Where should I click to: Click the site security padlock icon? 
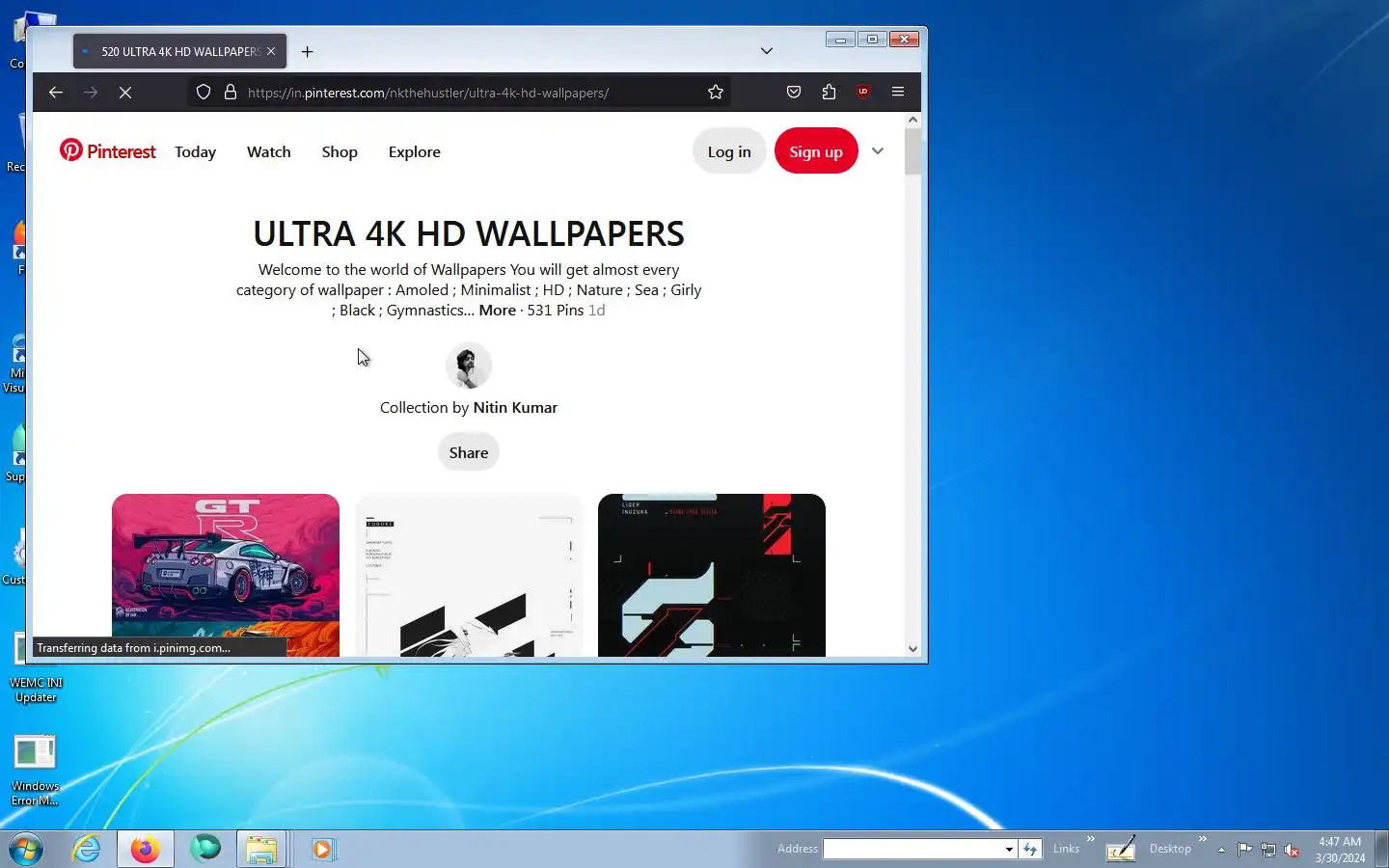click(x=231, y=93)
